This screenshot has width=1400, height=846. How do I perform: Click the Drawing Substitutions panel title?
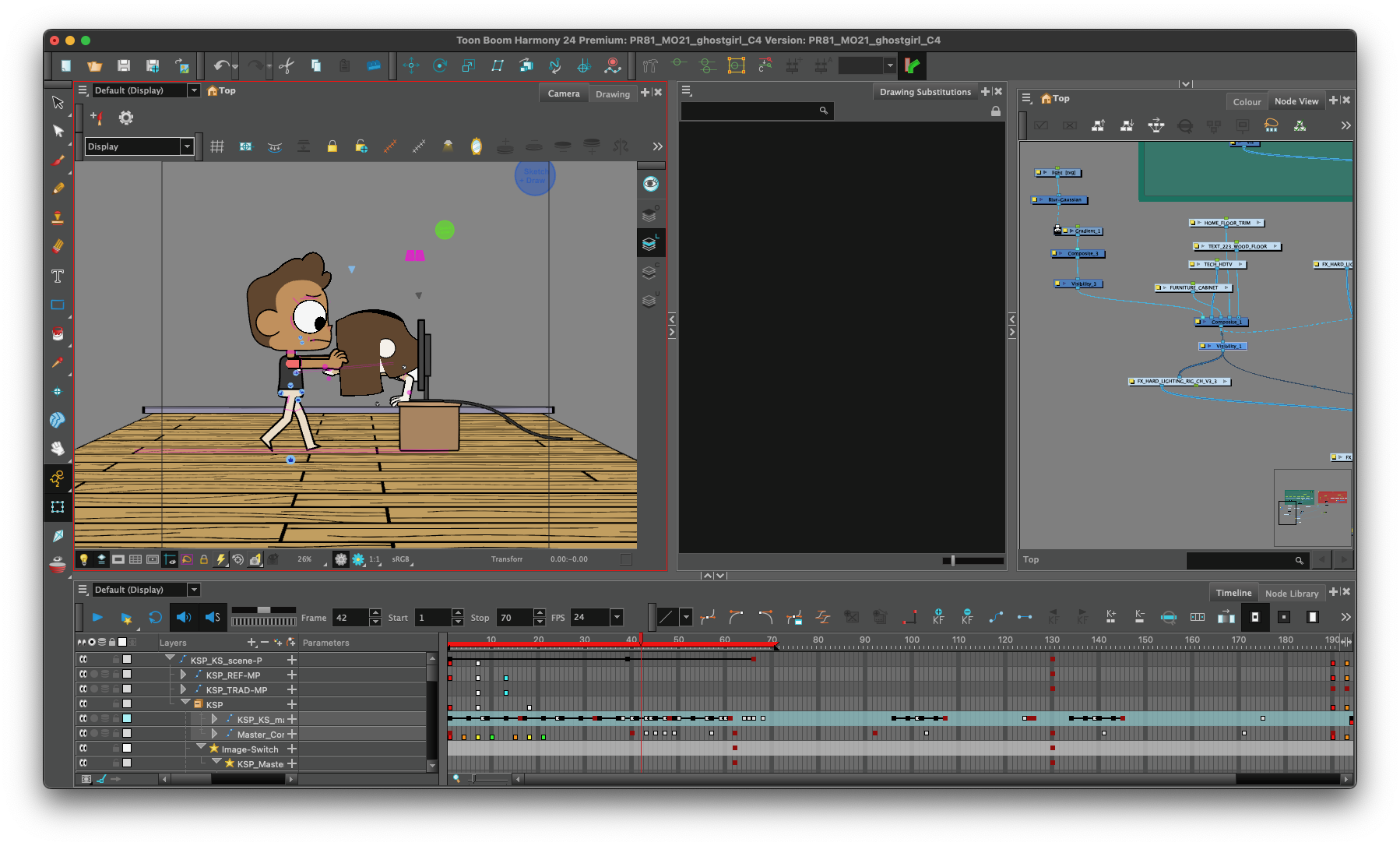point(925,92)
